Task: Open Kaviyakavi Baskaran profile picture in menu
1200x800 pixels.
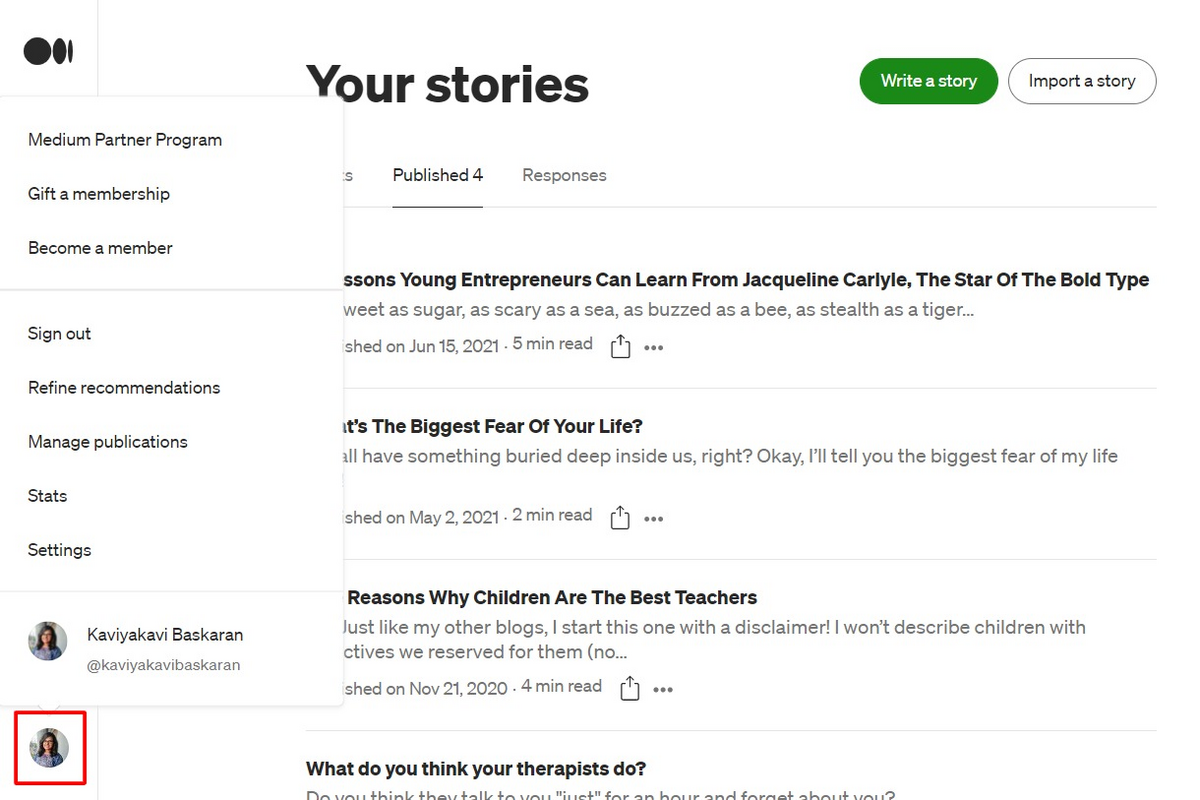Action: 48,641
